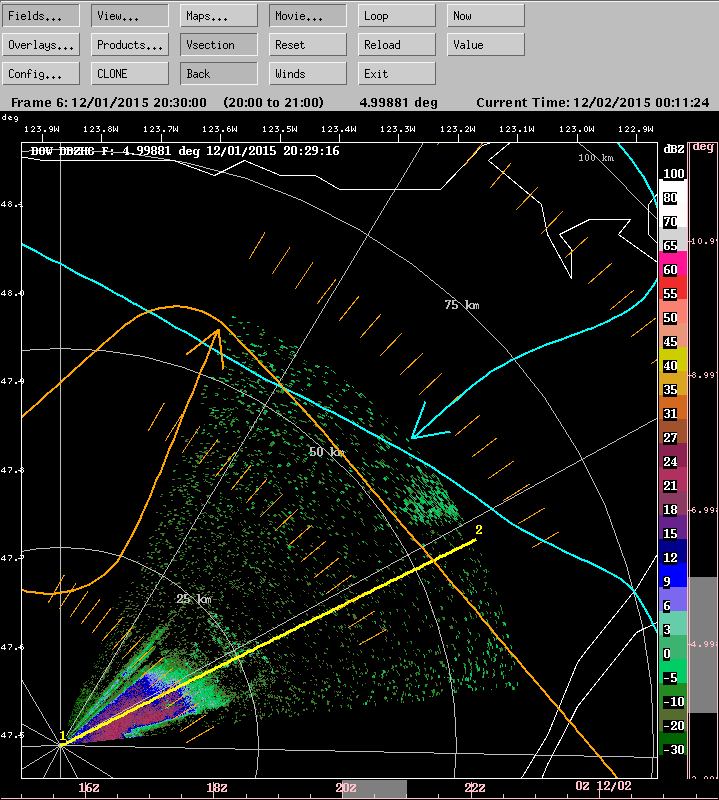Click the 4.99 deg elevation bar
Screen dimensions: 719x800
click(703, 644)
